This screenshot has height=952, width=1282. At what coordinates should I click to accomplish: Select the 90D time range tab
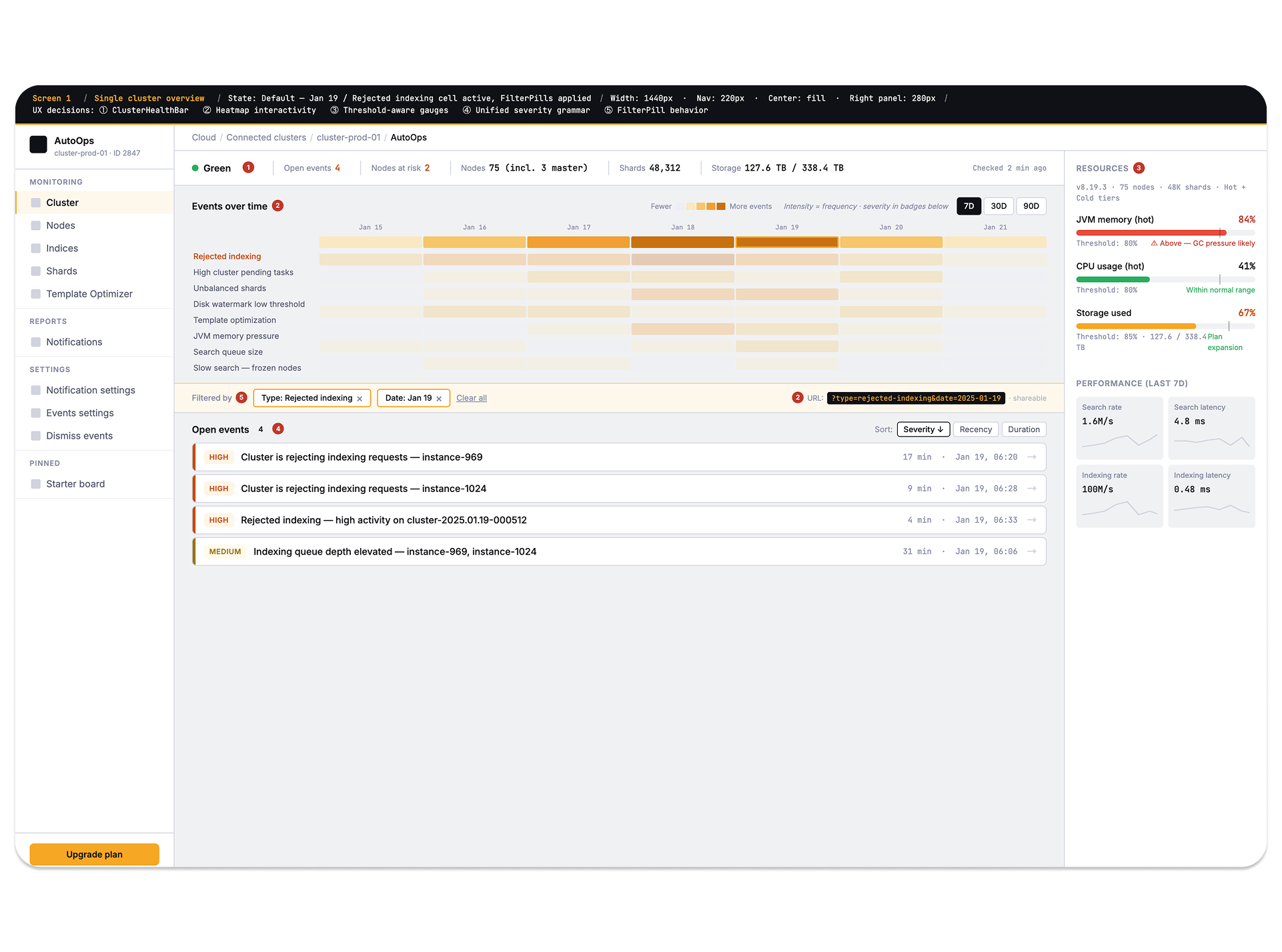(1031, 206)
